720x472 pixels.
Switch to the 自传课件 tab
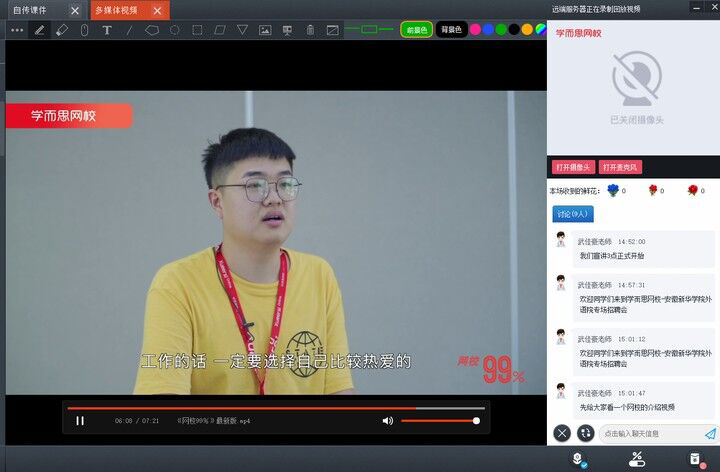pyautogui.click(x=30, y=10)
